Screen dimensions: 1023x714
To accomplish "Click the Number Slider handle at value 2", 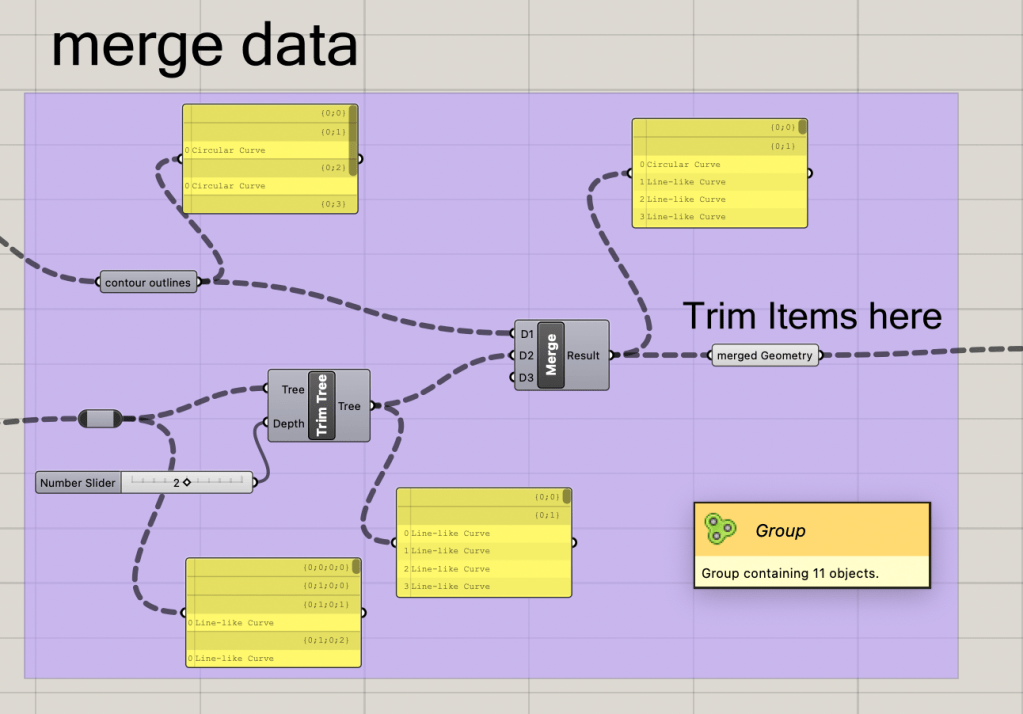I will click(x=186, y=483).
